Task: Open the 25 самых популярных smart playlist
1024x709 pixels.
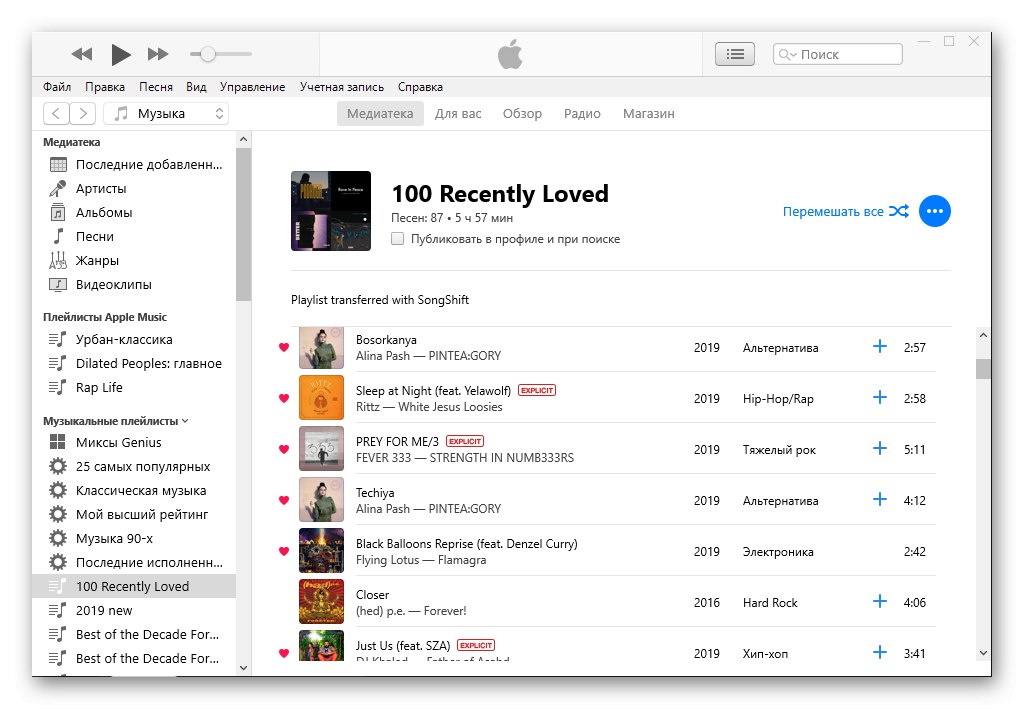Action: [x=135, y=467]
